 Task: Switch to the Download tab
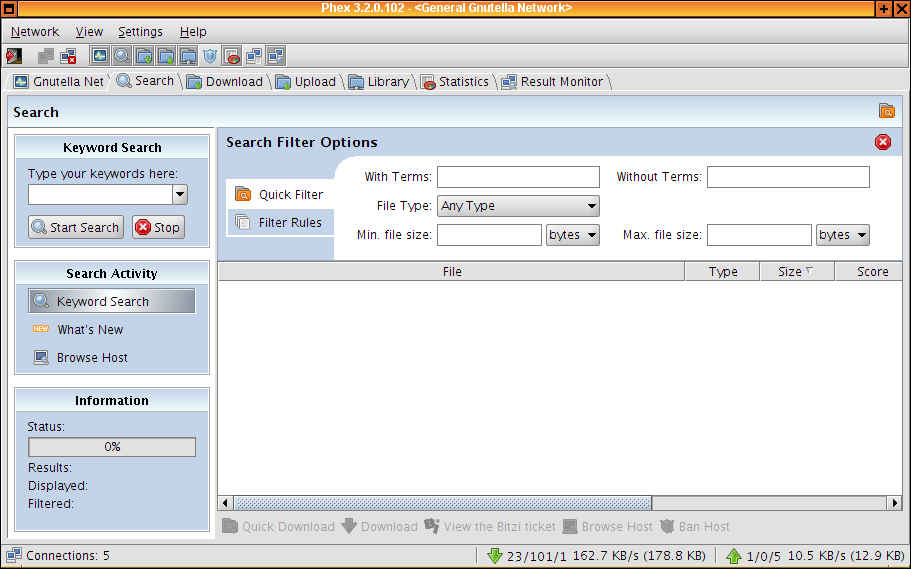(225, 82)
